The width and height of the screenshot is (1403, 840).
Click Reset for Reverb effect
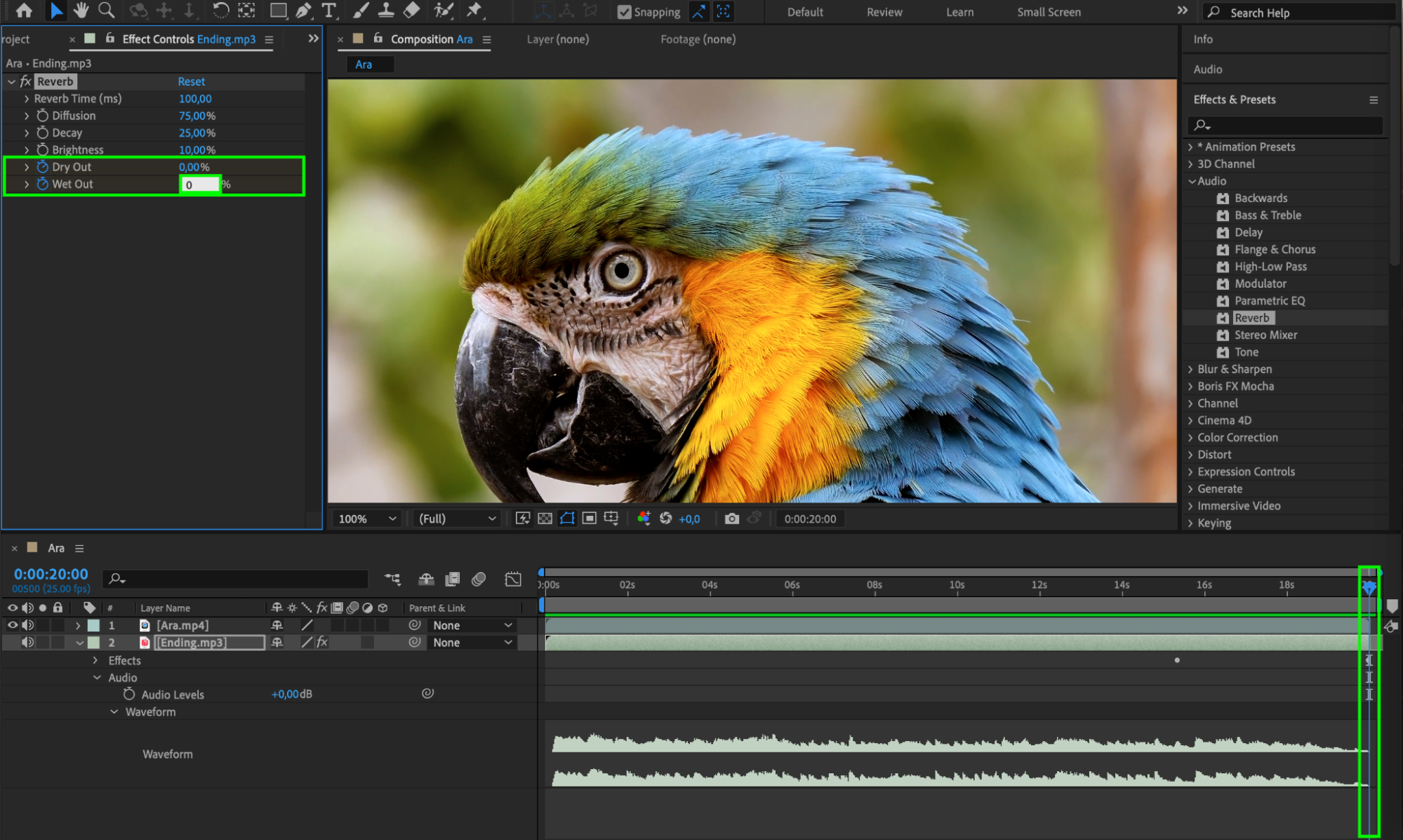(191, 81)
